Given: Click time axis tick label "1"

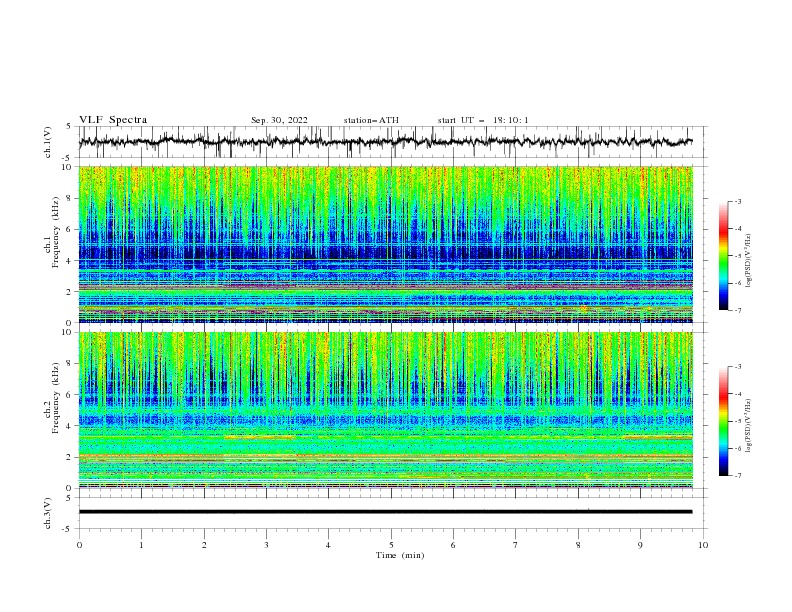Looking at the screenshot, I should coord(141,545).
